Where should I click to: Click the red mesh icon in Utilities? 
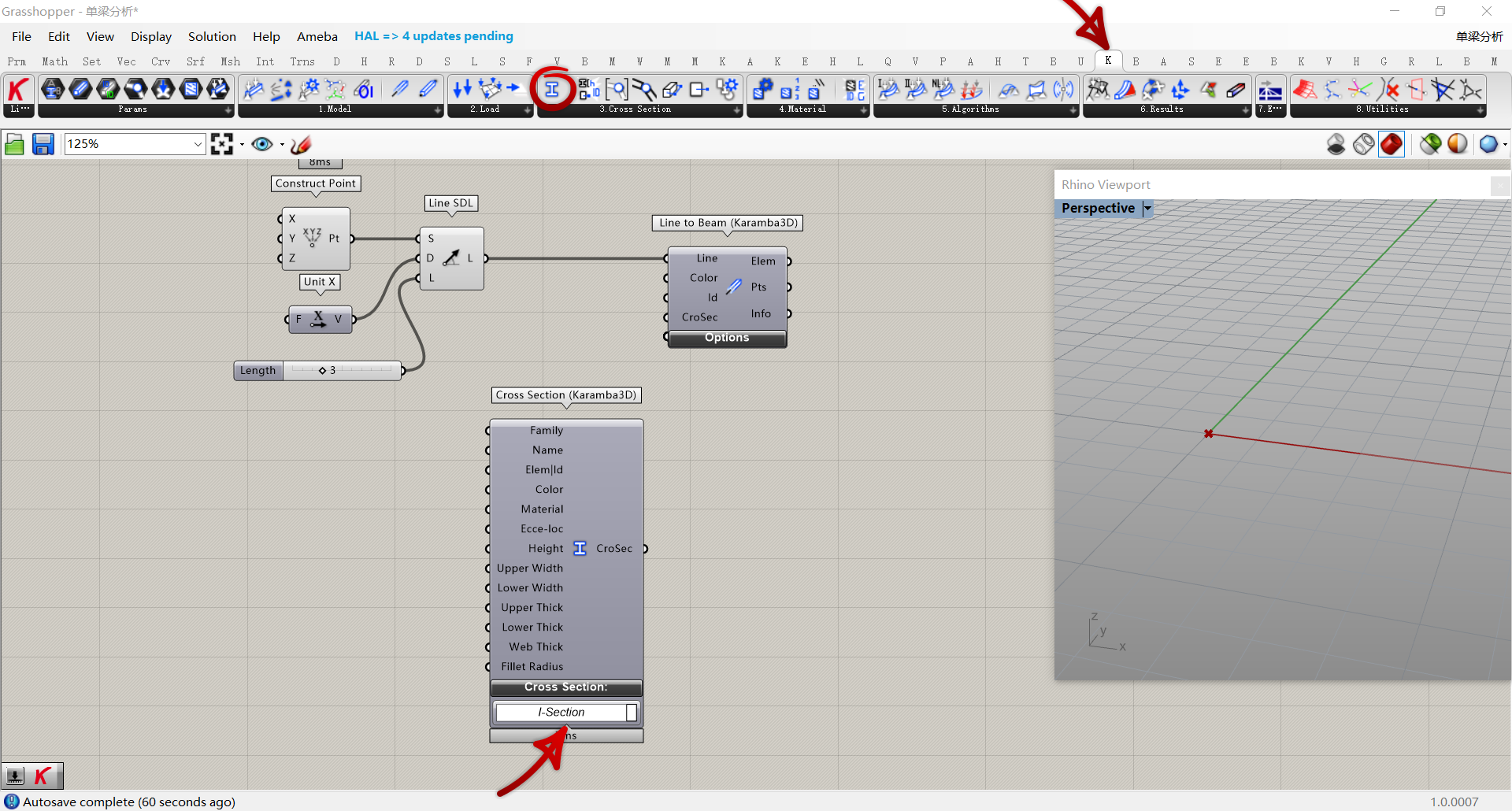1305,89
